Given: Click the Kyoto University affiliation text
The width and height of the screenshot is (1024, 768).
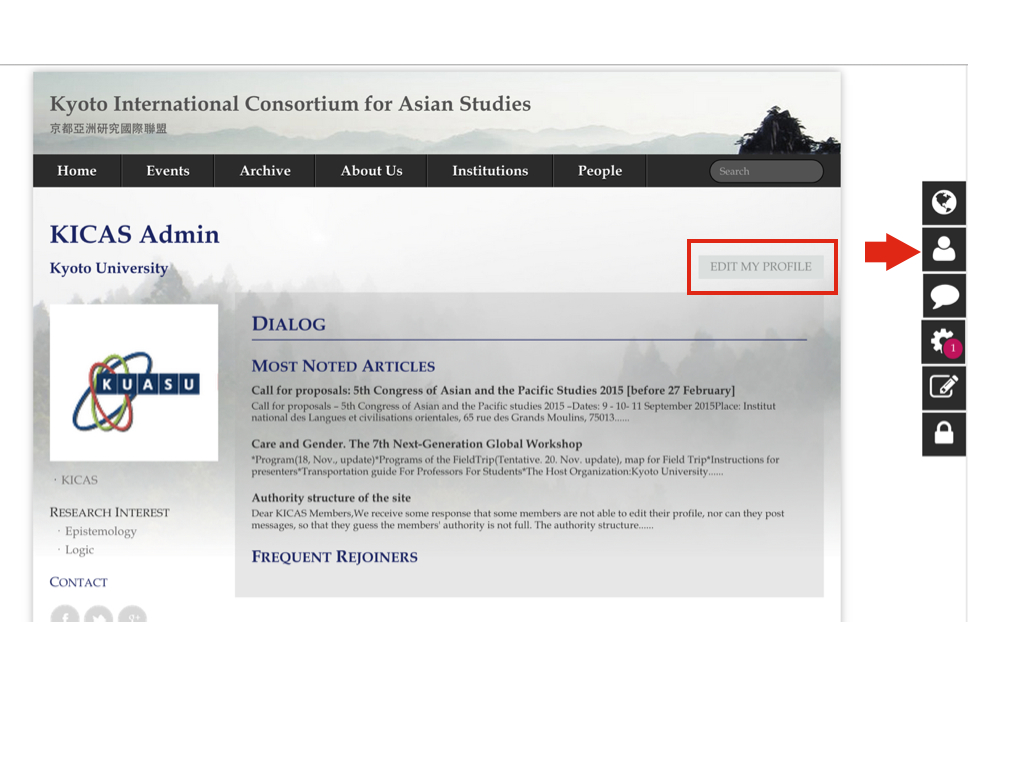Looking at the screenshot, I should pos(109,268).
